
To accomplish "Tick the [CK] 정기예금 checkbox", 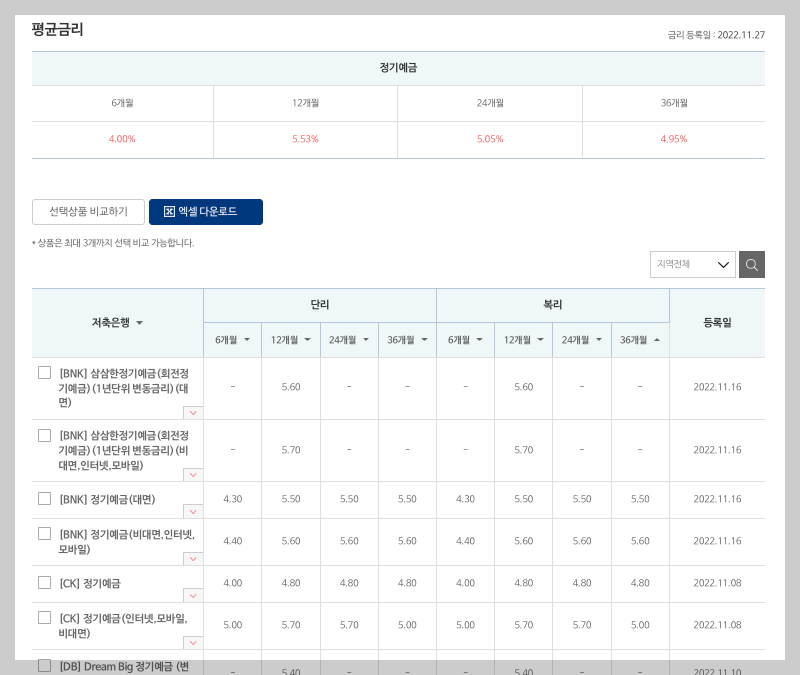I will point(44,583).
